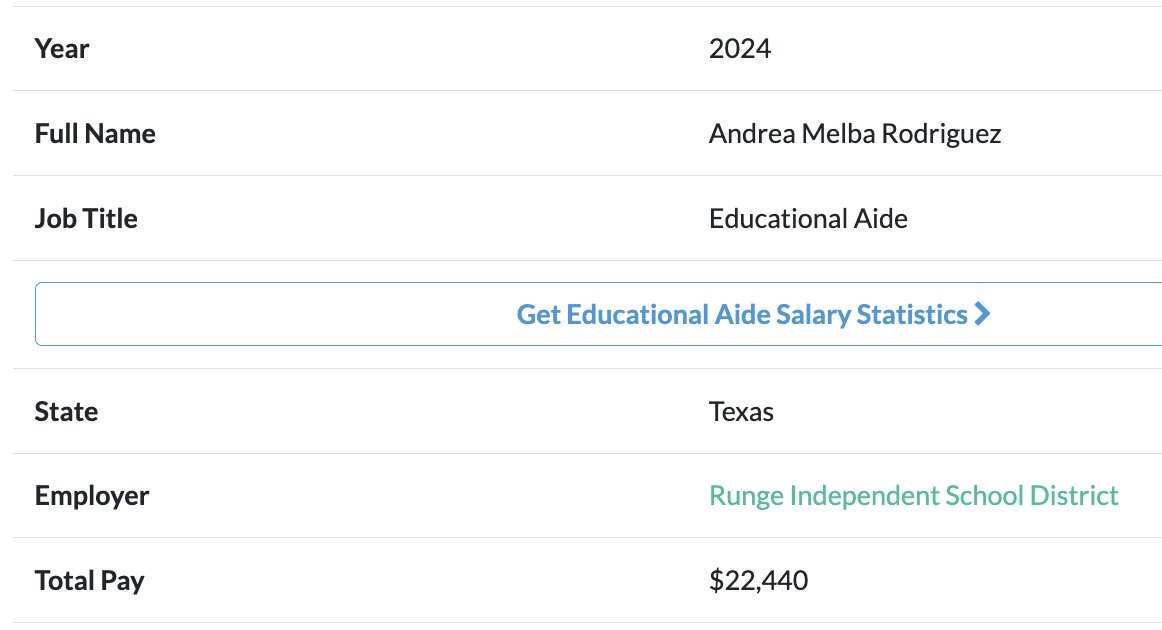Click the word Rodriguez in the full name
The height and width of the screenshot is (630, 1162).
[943, 134]
